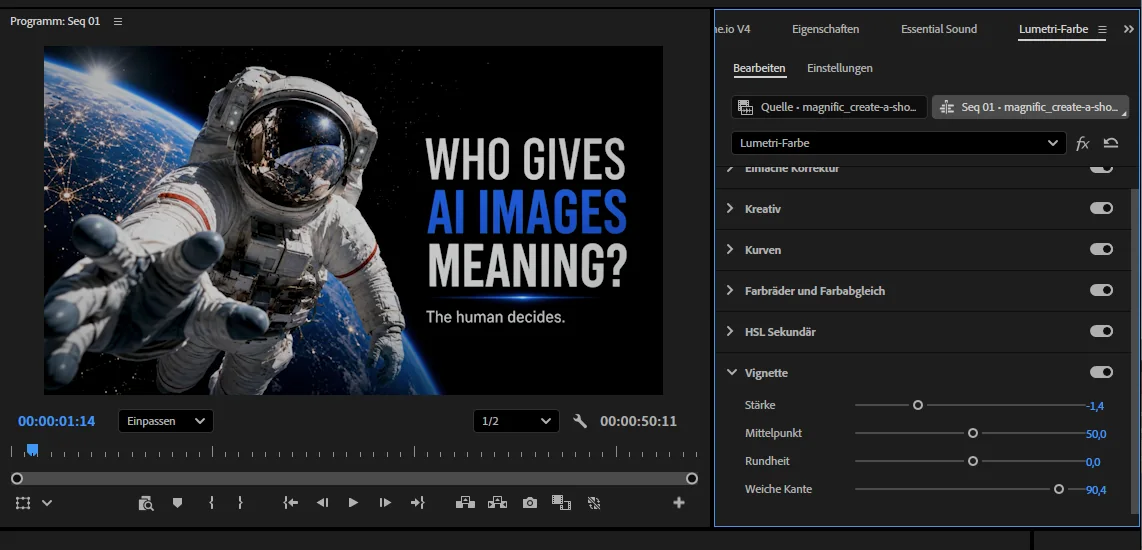Collapse the Vignette section
Image resolution: width=1142 pixels, height=550 pixels.
click(x=731, y=372)
